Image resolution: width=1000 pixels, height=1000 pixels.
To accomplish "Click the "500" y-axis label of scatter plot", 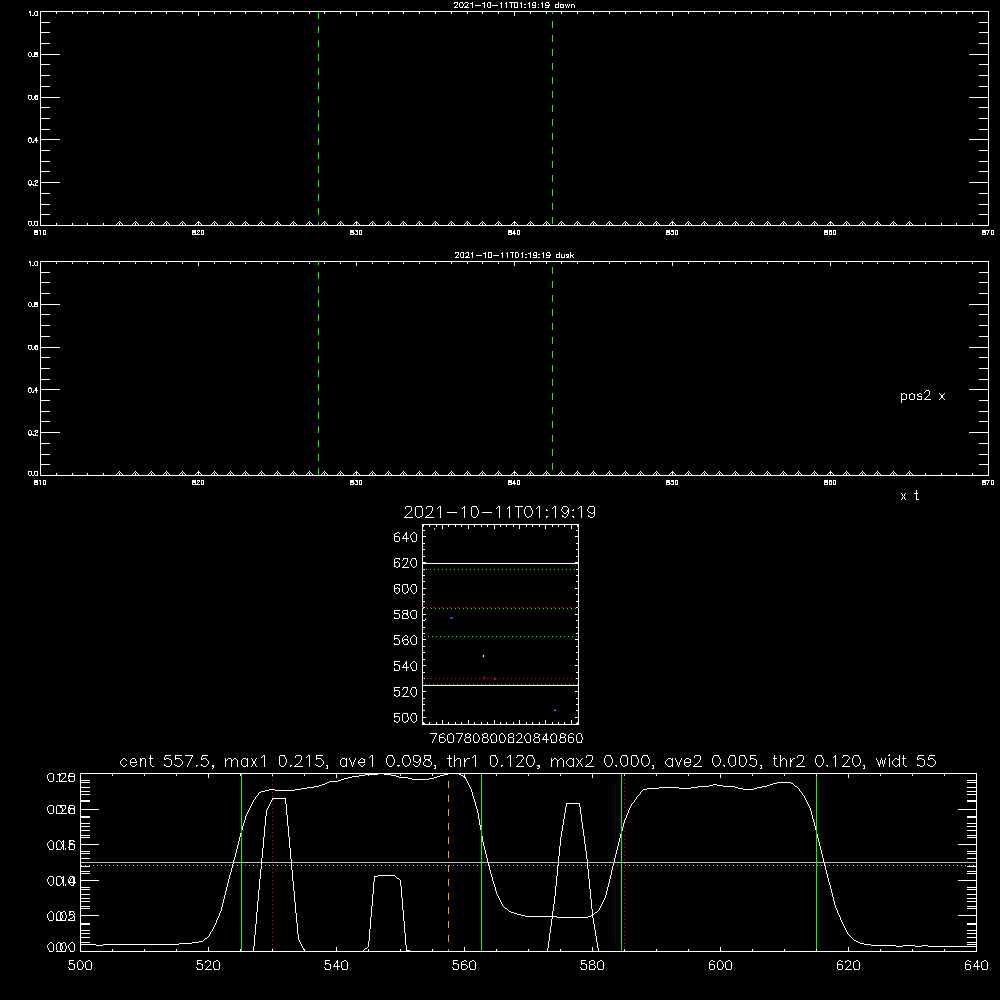I will coord(406,718).
